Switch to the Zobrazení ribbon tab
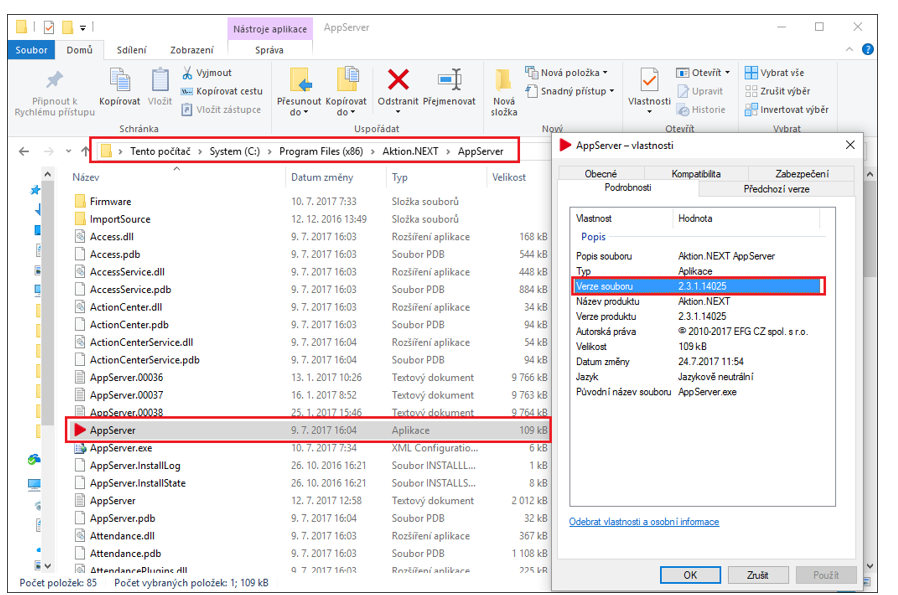 191,50
